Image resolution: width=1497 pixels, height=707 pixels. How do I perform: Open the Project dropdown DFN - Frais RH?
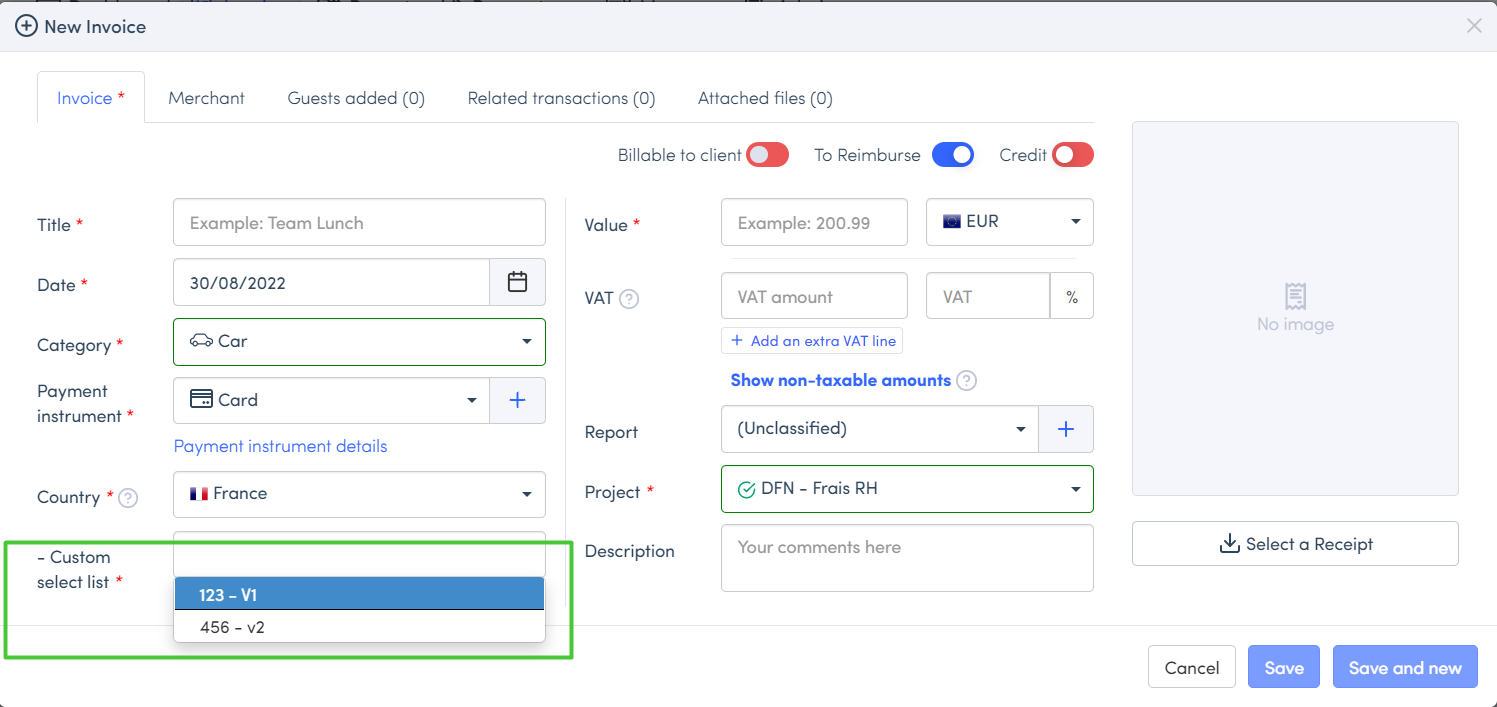coord(907,489)
